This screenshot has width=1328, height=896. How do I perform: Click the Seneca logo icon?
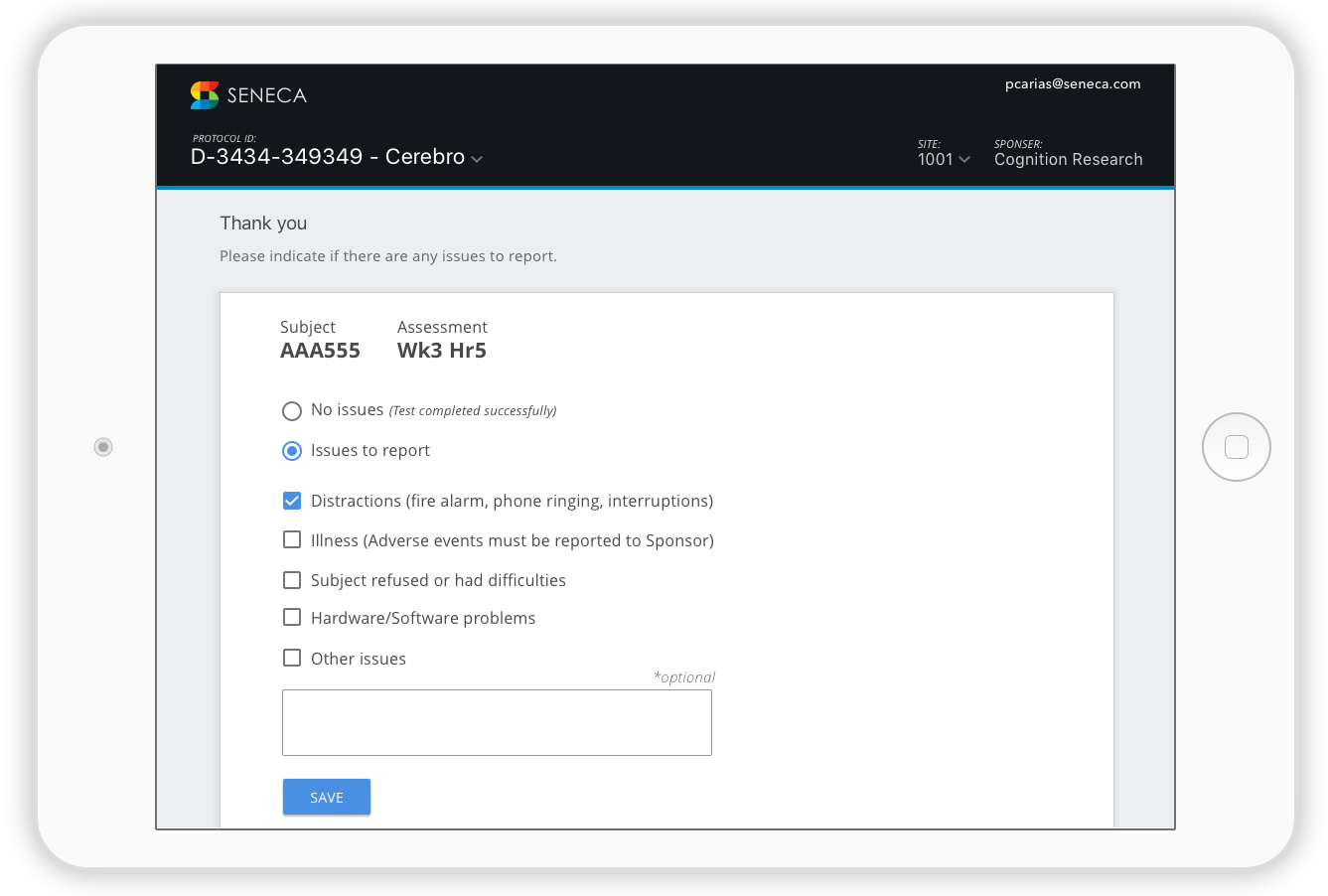pos(203,94)
